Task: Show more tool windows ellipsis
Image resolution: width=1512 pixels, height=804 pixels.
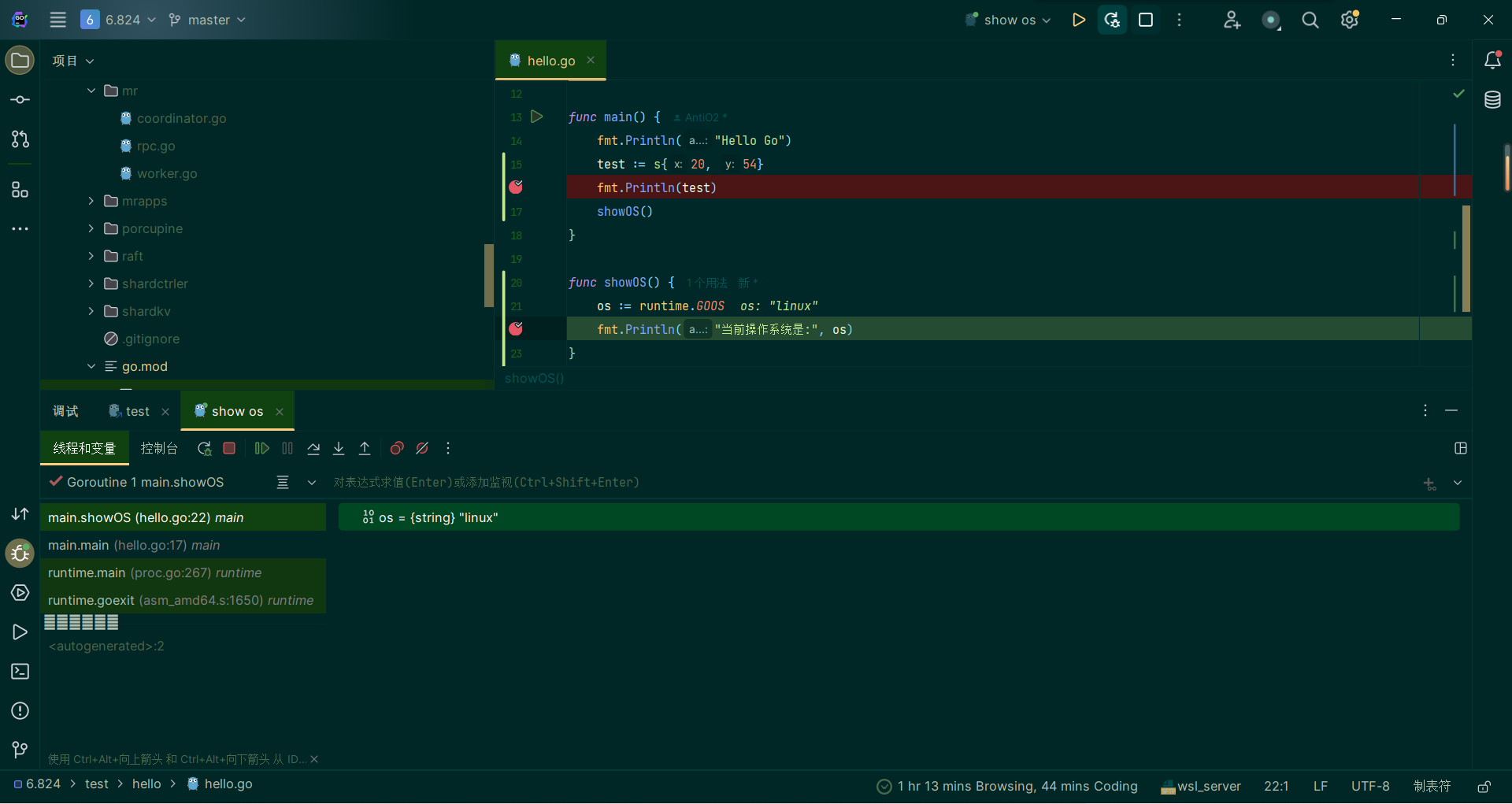Action: click(20, 229)
